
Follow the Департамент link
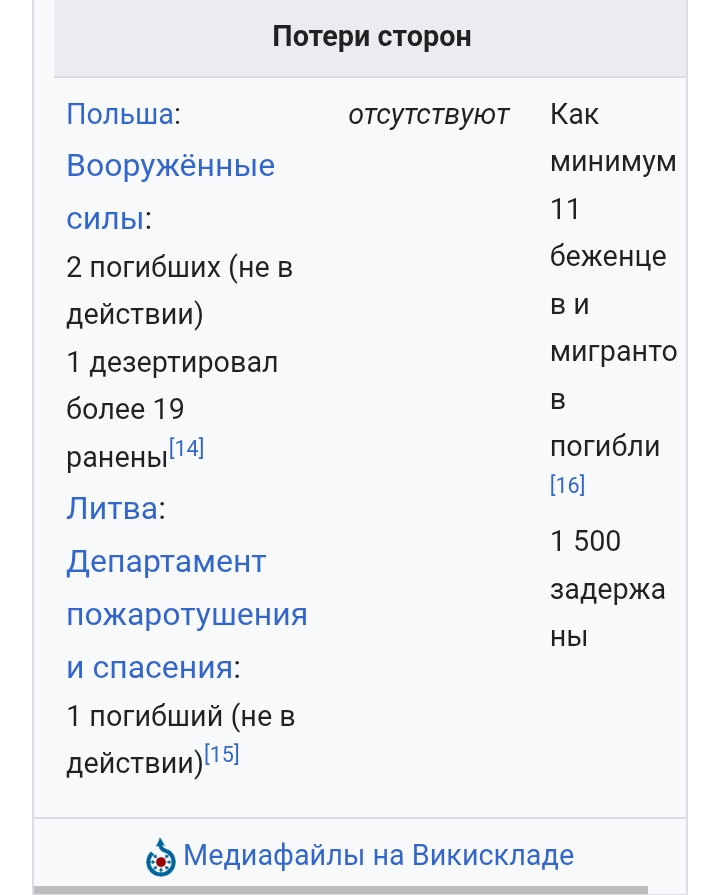tap(166, 562)
